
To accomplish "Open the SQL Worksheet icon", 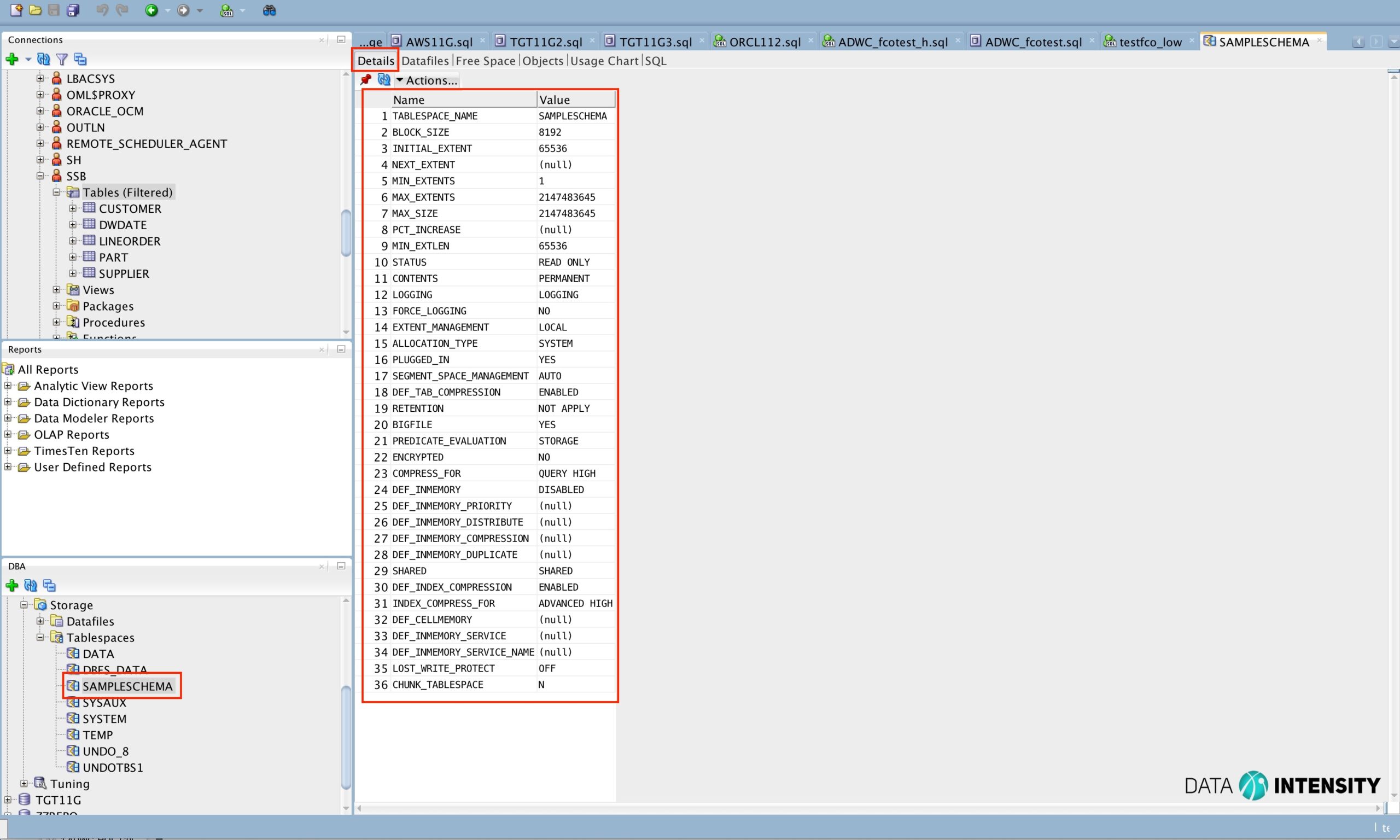I will [226, 10].
